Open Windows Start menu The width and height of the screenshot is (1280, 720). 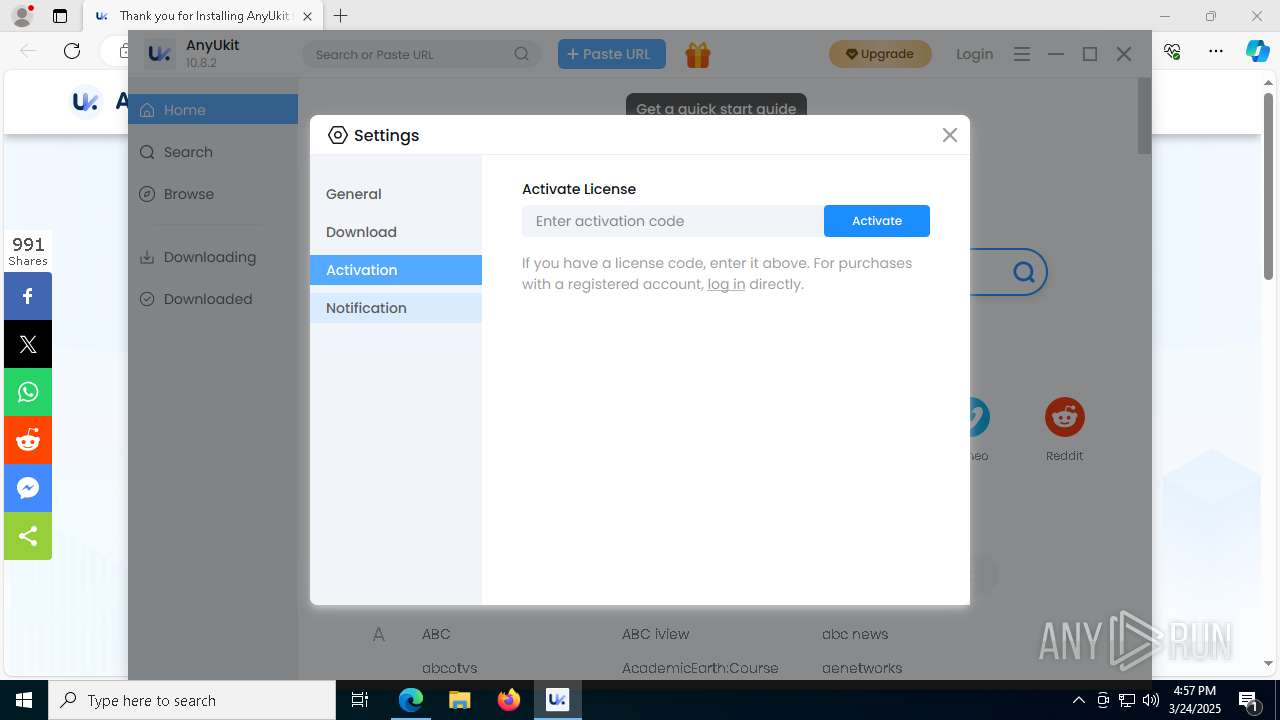pos(24,700)
